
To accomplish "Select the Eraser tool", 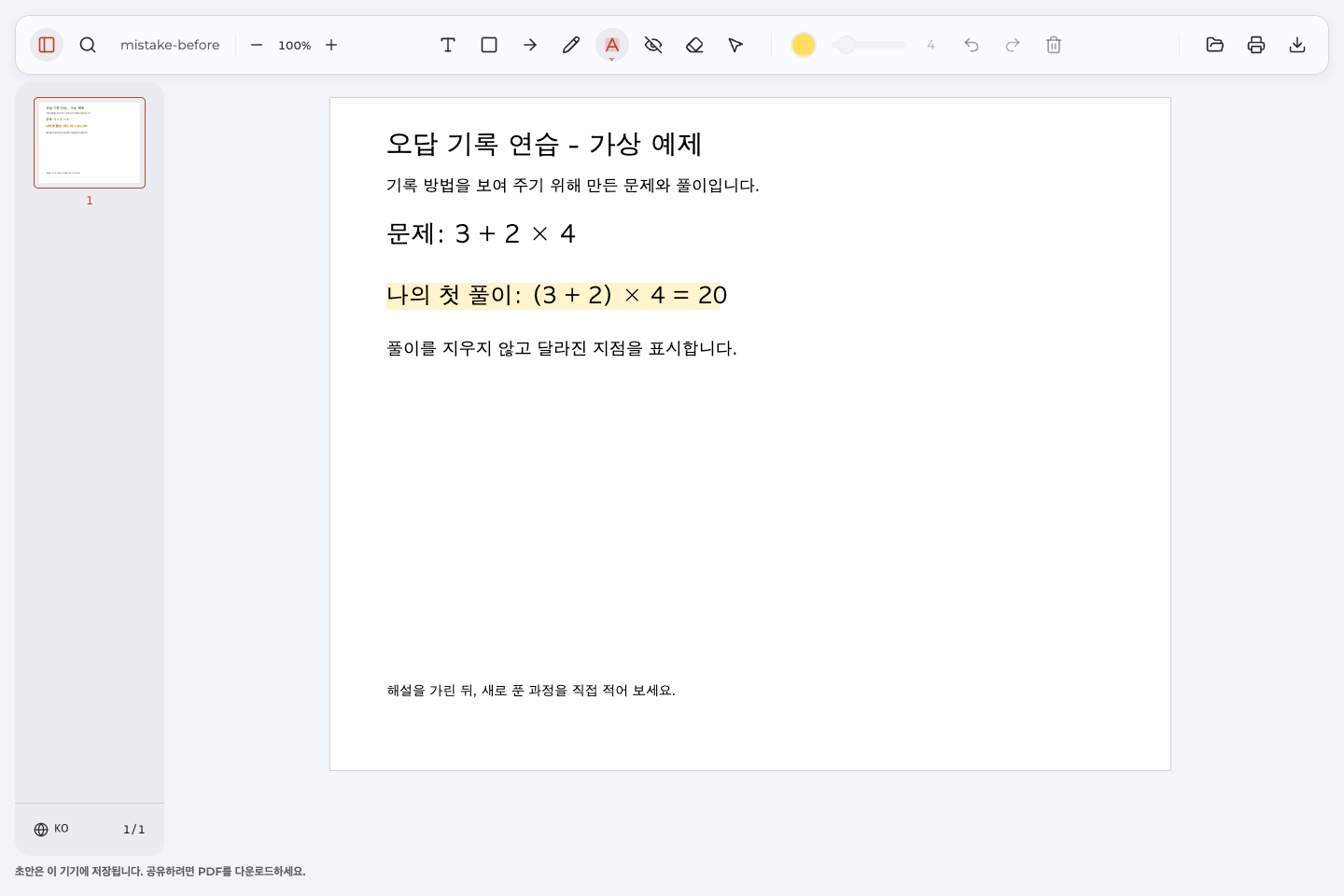I will [x=694, y=45].
